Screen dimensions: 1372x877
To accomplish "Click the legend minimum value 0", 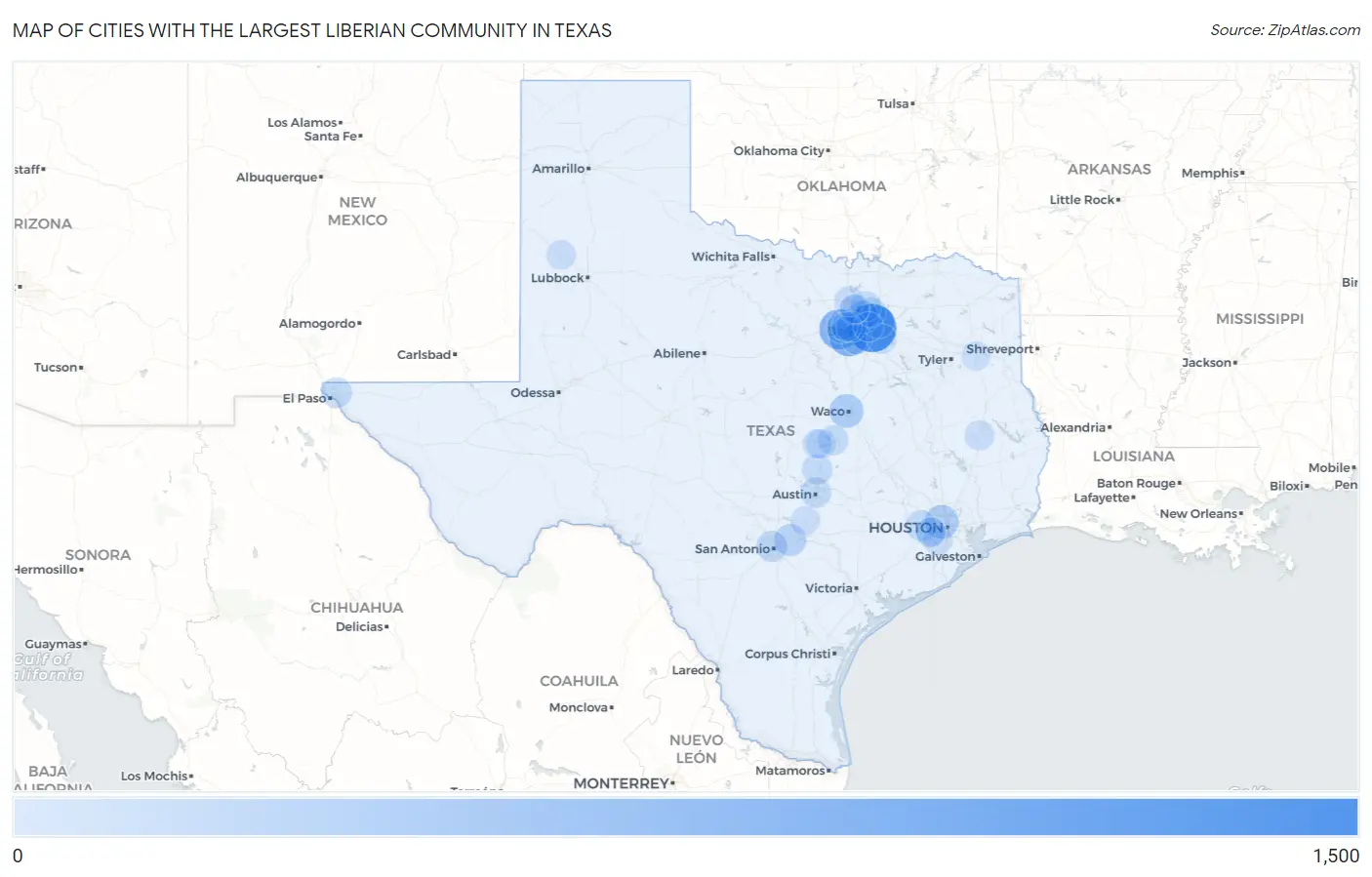I will pyautogui.click(x=18, y=856).
